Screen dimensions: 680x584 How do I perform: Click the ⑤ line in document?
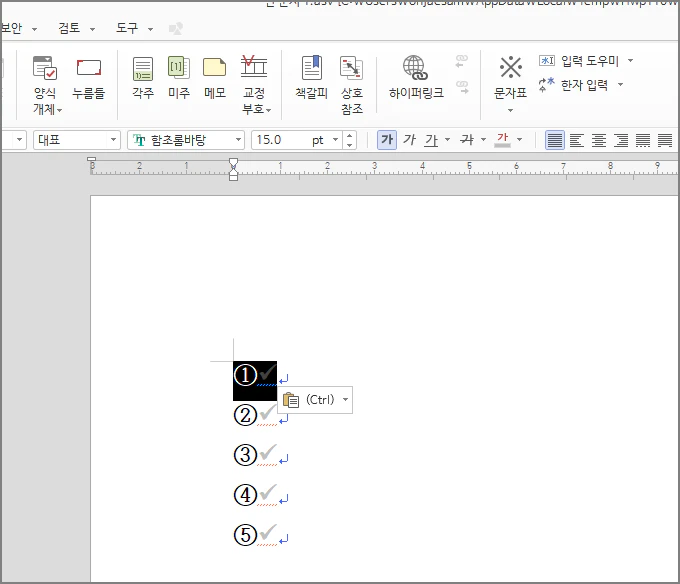click(x=255, y=535)
